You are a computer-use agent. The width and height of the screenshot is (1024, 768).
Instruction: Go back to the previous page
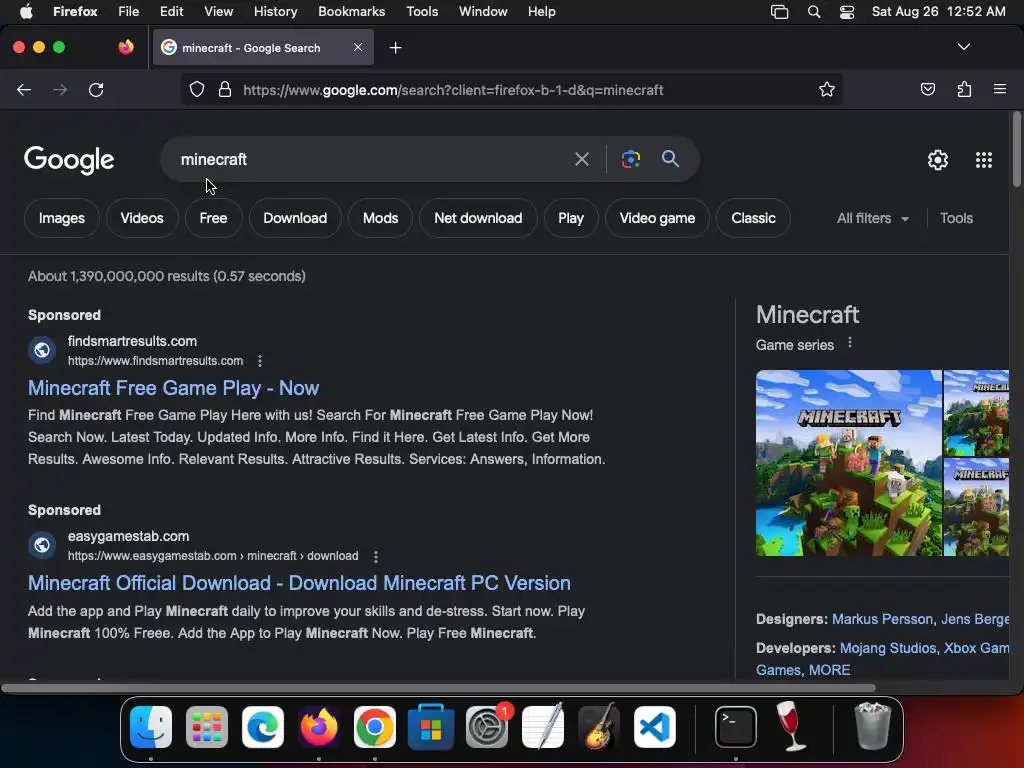click(24, 89)
